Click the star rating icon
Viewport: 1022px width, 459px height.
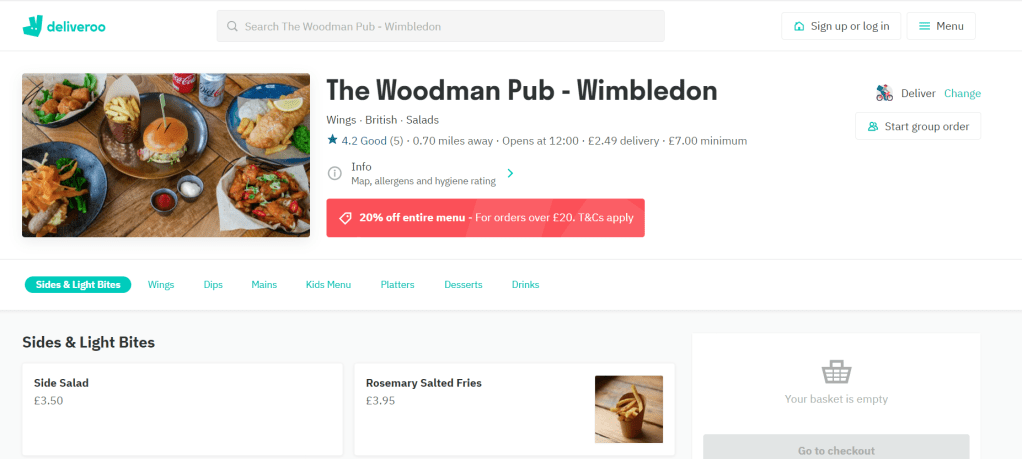tap(332, 140)
